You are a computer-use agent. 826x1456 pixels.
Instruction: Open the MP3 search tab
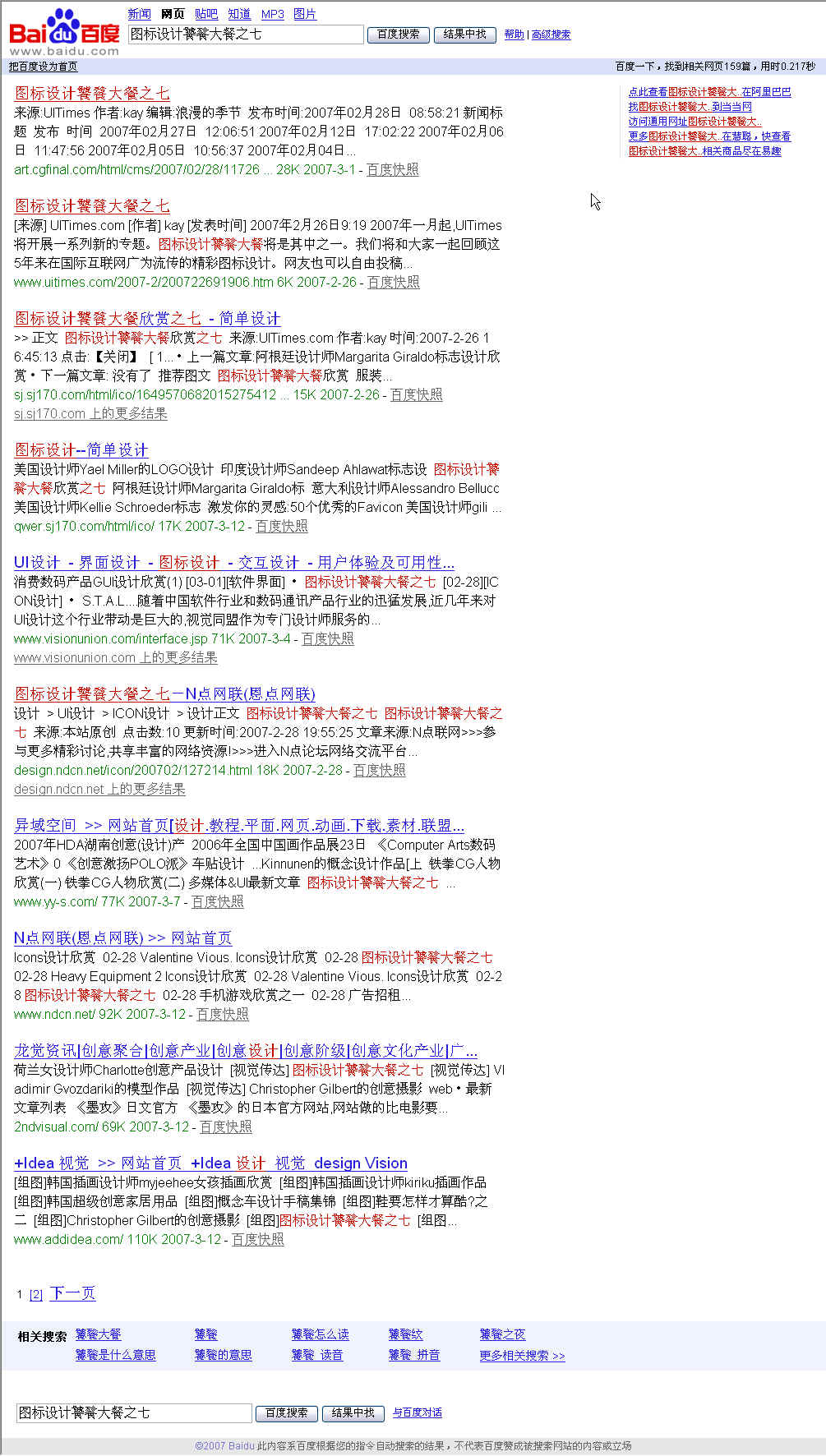272,14
